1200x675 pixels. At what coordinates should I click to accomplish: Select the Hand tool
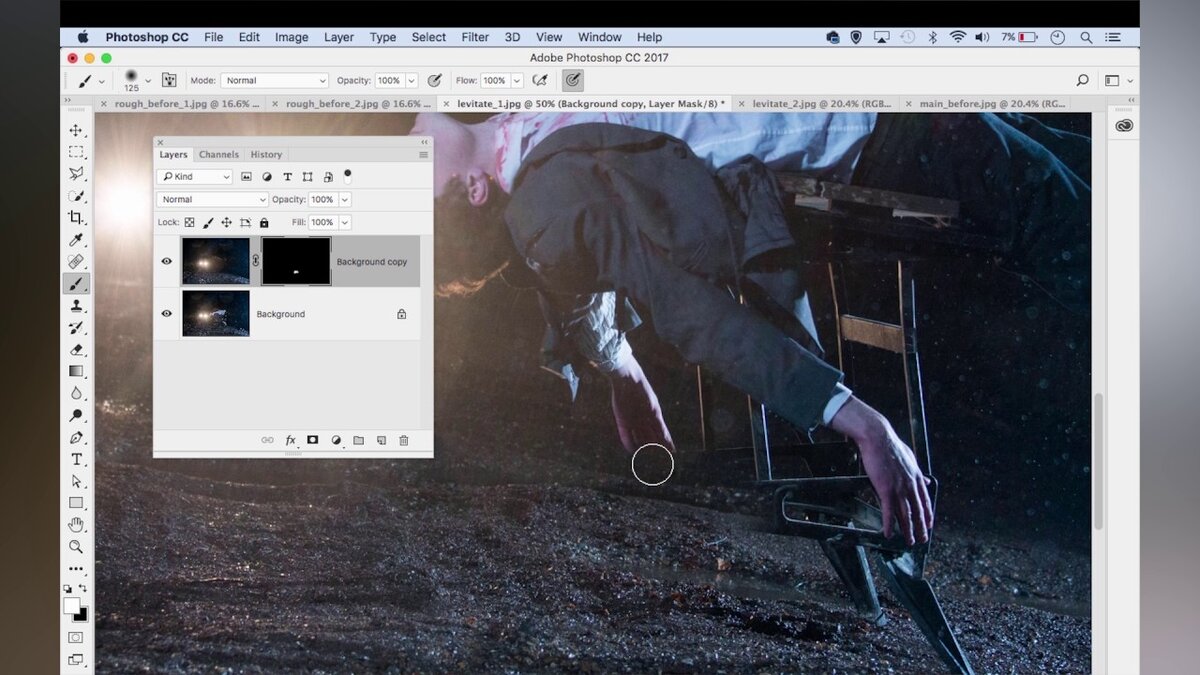(76, 525)
